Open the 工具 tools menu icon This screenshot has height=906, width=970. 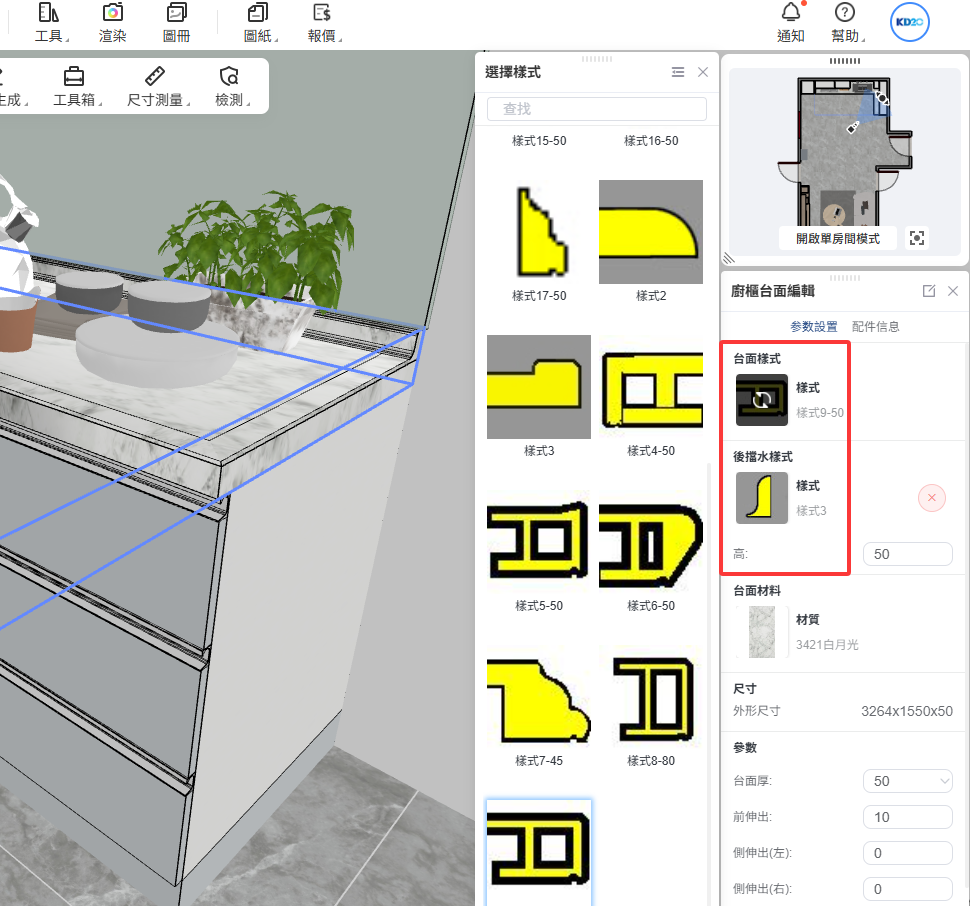pyautogui.click(x=48, y=14)
